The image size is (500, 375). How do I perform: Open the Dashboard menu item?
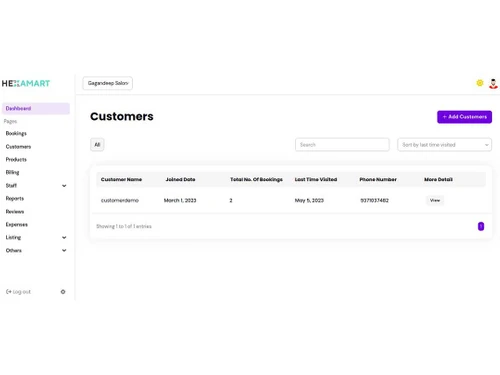pyautogui.click(x=36, y=108)
